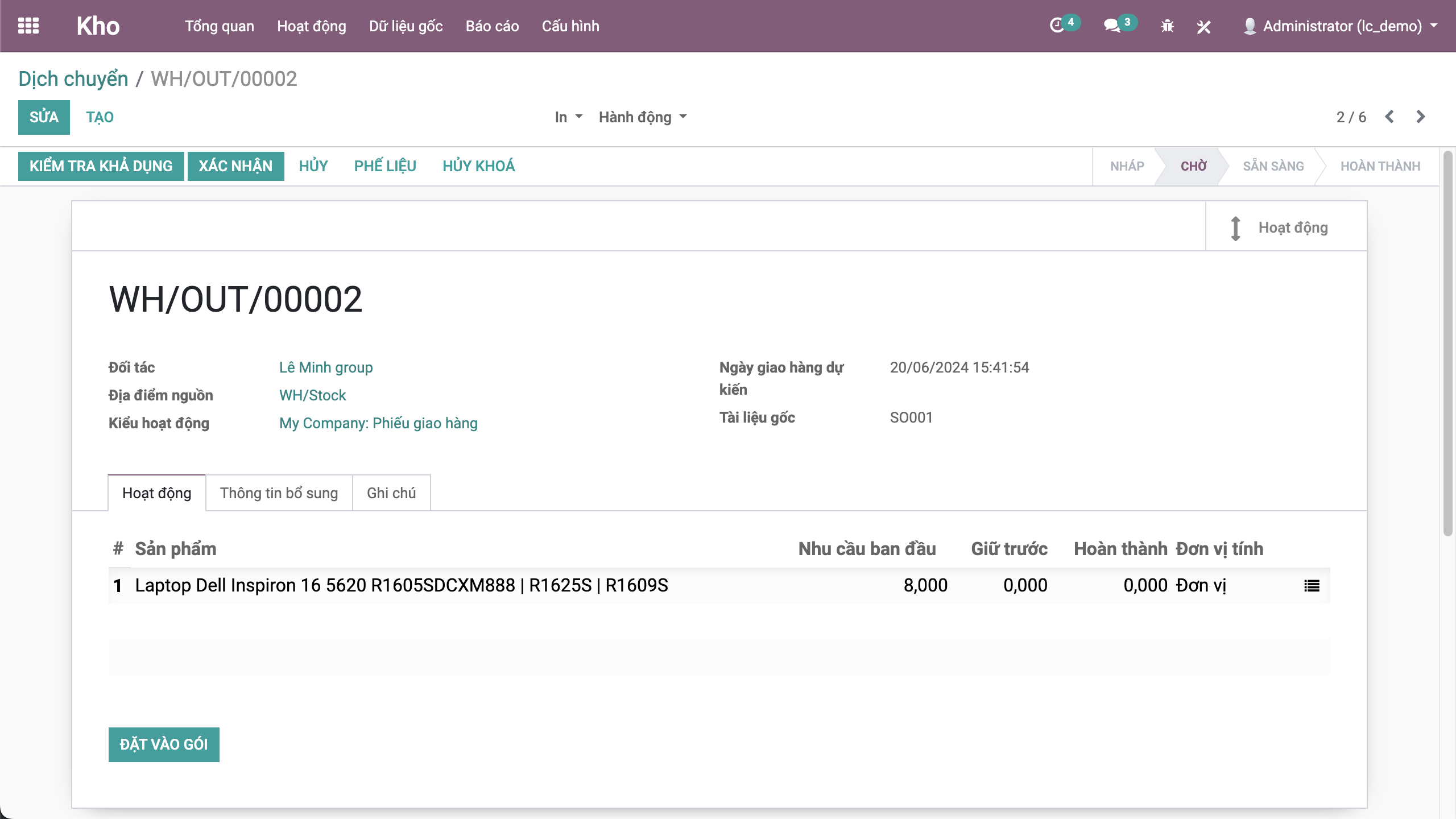Open the apps grid menu
1456x819 pixels.
pos(28,26)
